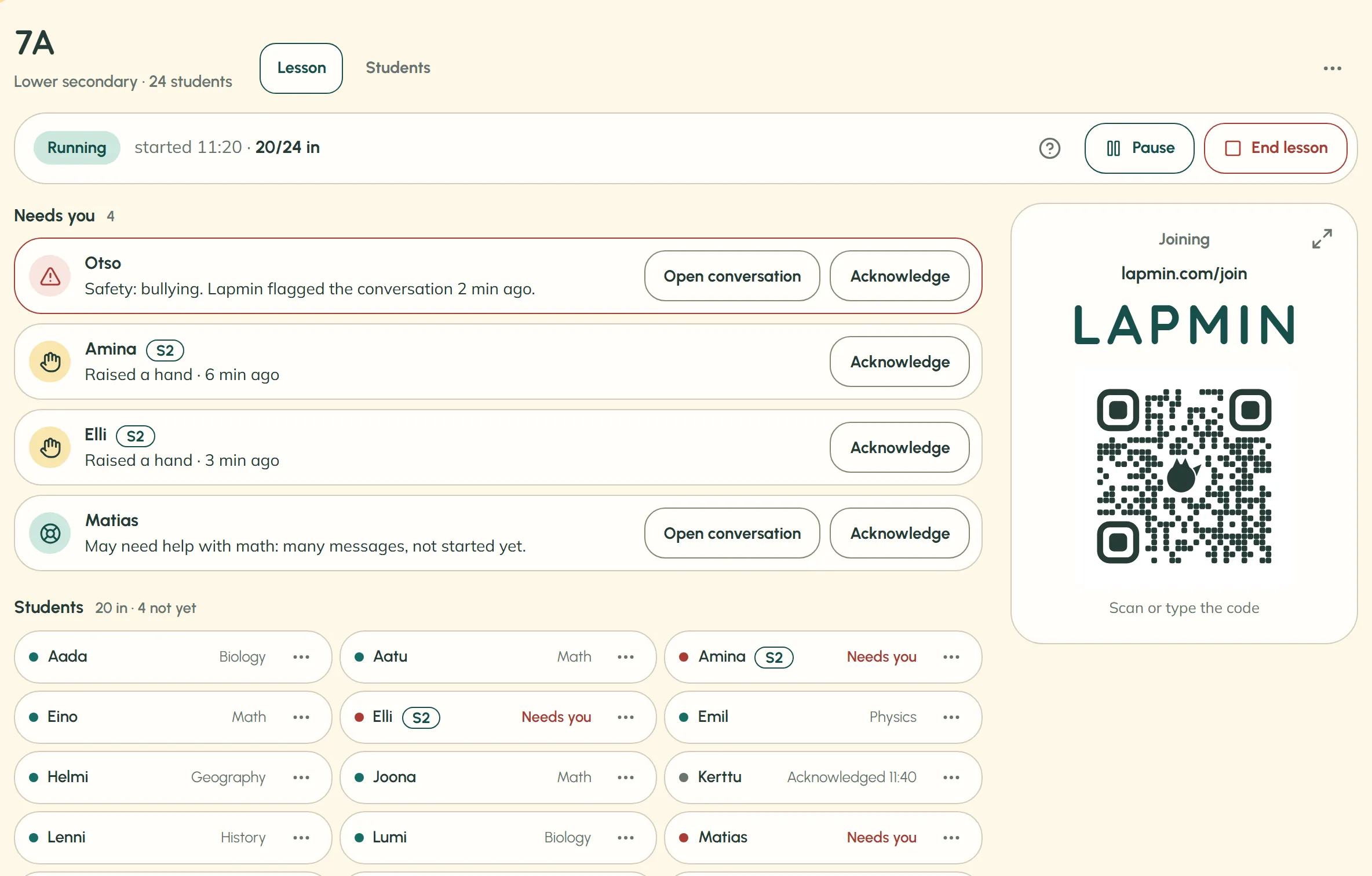Screen dimensions: 1372x876
Task: Switch to the Students tab
Action: tap(398, 68)
